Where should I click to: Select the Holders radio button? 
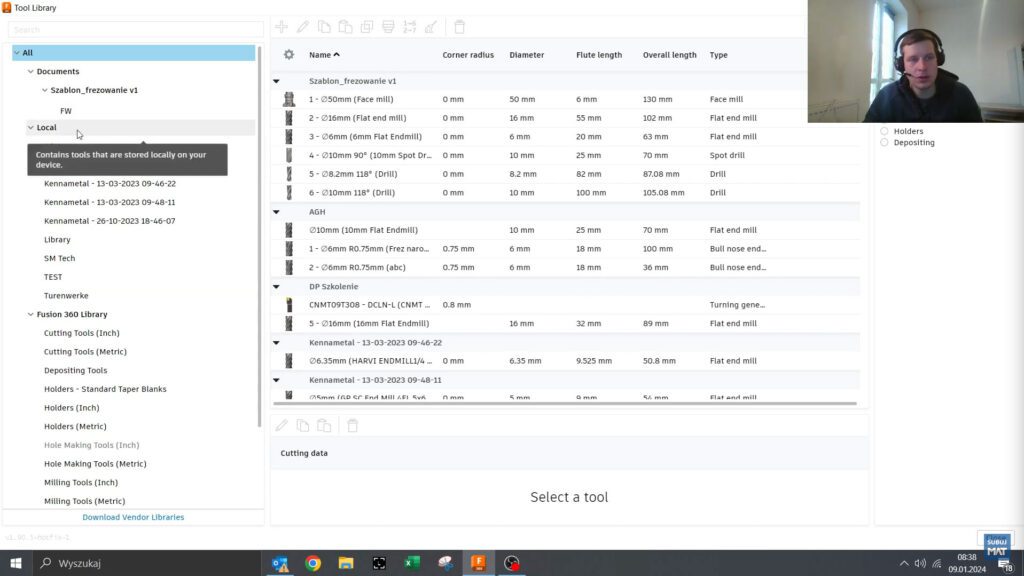click(x=884, y=131)
